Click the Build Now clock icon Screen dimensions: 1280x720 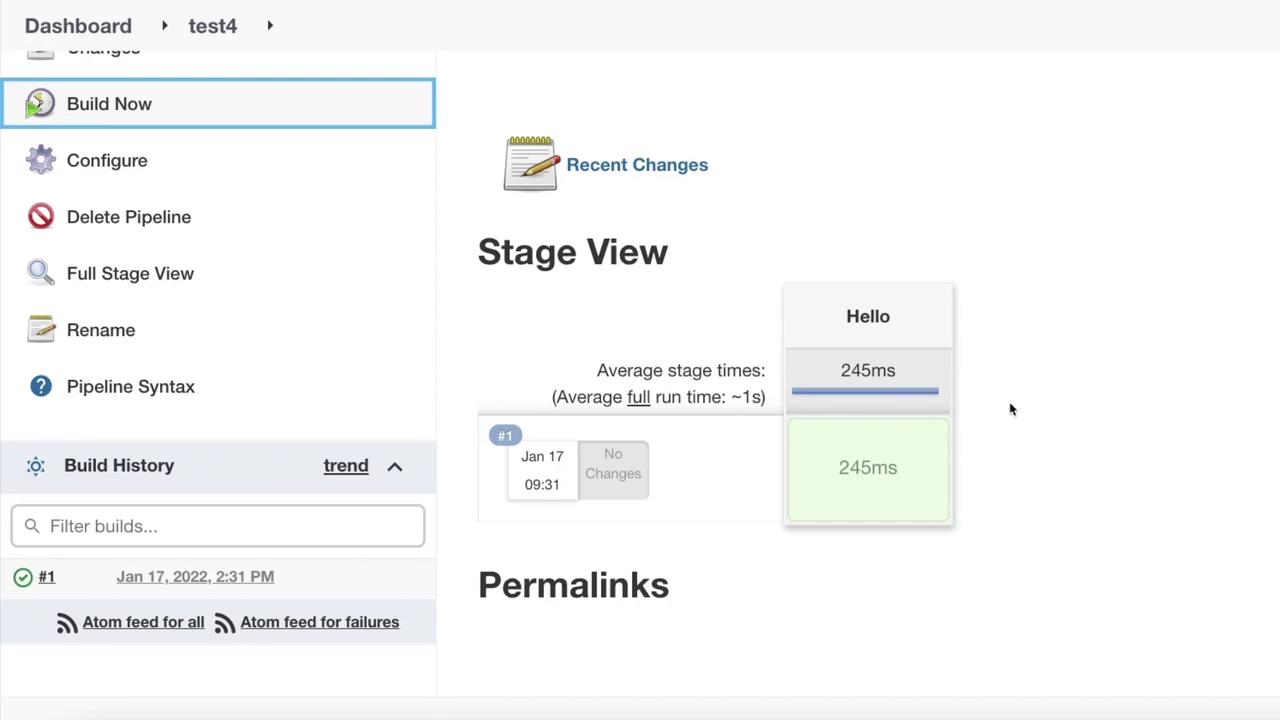(40, 104)
